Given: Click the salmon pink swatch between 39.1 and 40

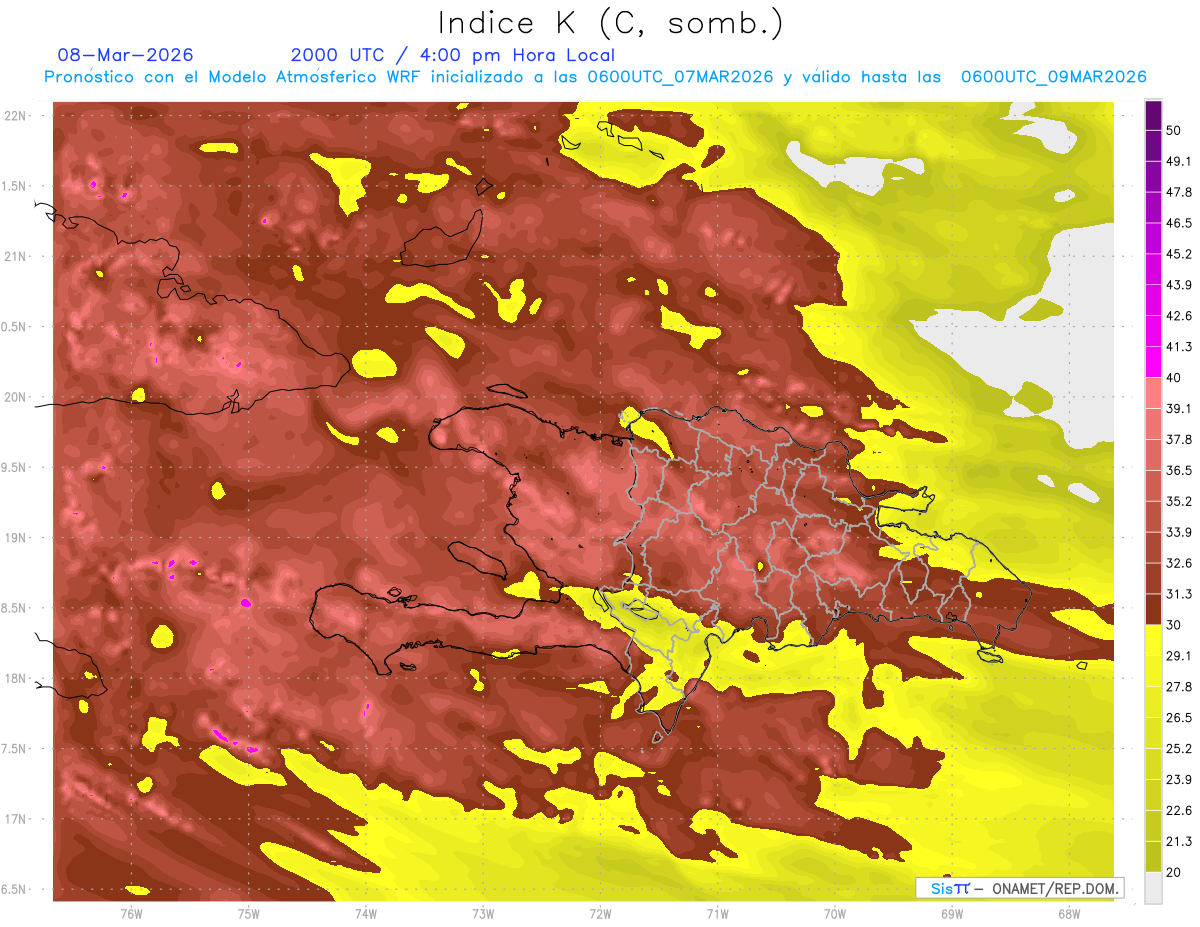Looking at the screenshot, I should 1153,393.
